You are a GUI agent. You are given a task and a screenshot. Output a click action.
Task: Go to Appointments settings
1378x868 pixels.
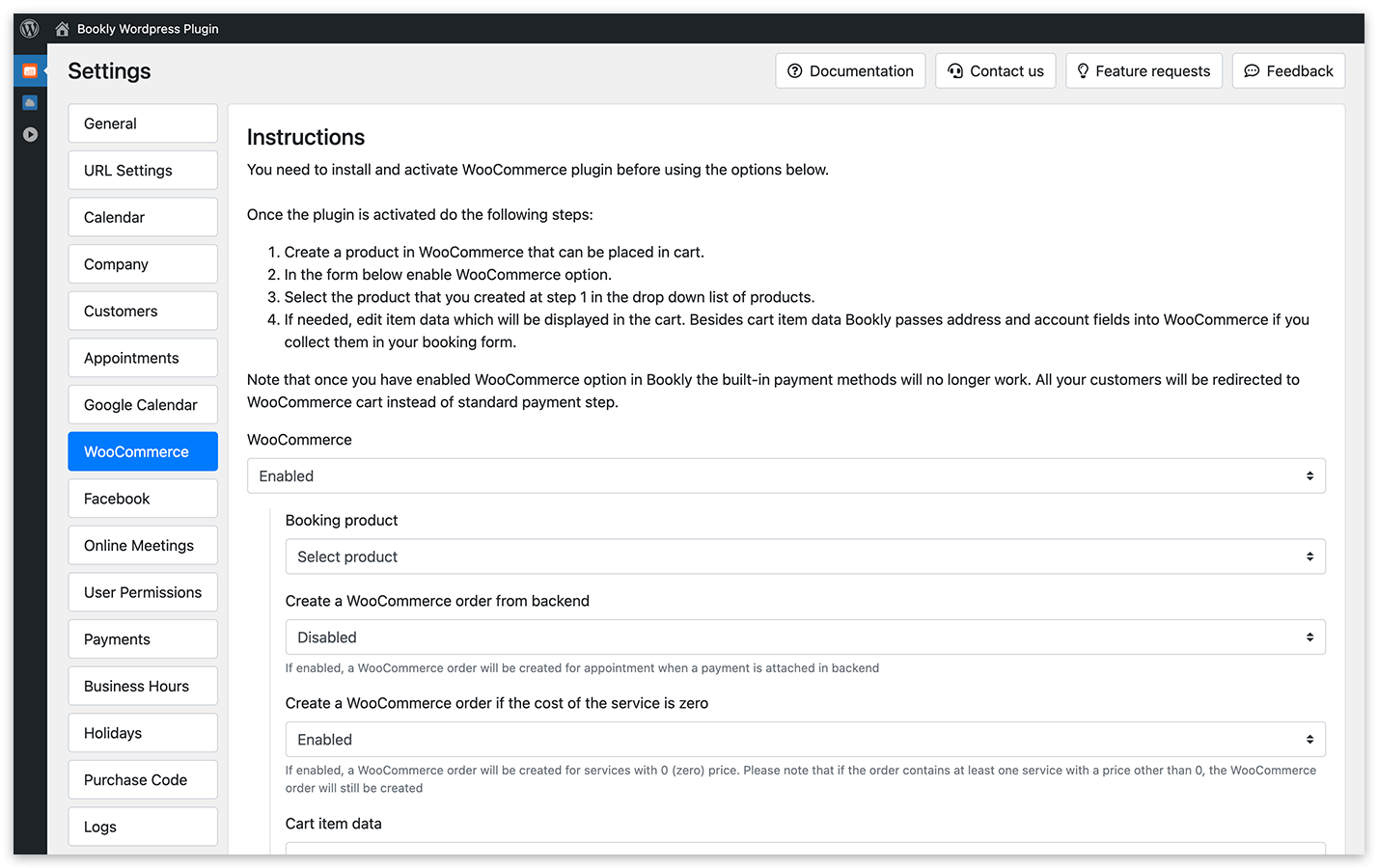[x=143, y=358]
